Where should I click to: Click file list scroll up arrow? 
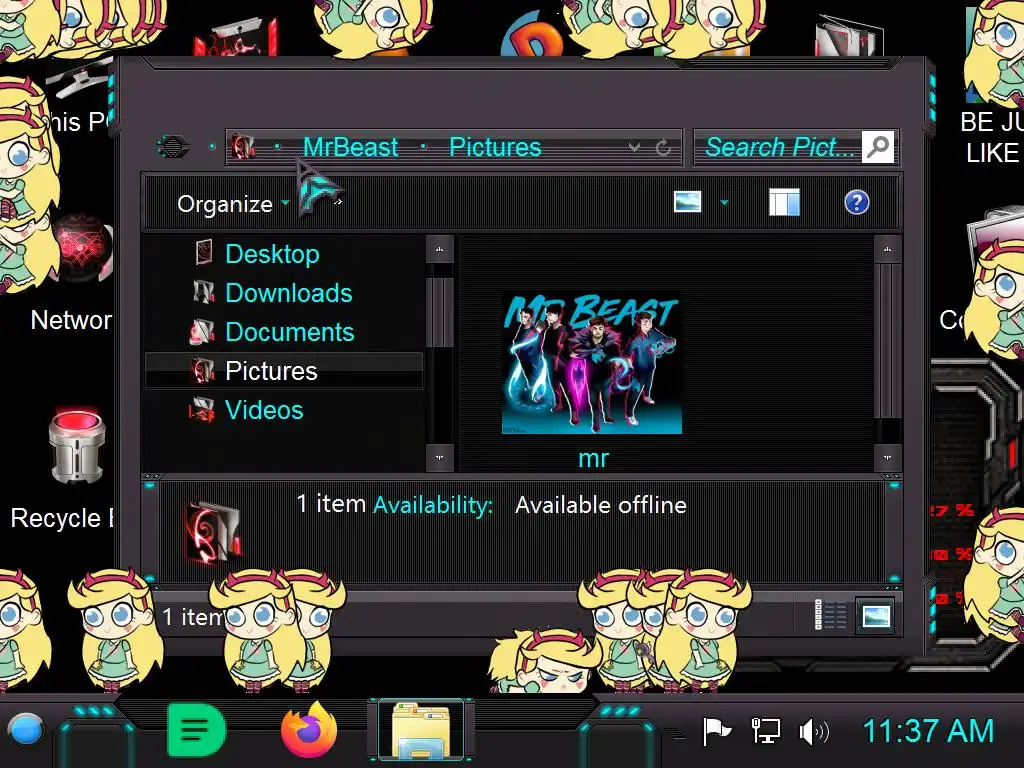click(887, 249)
